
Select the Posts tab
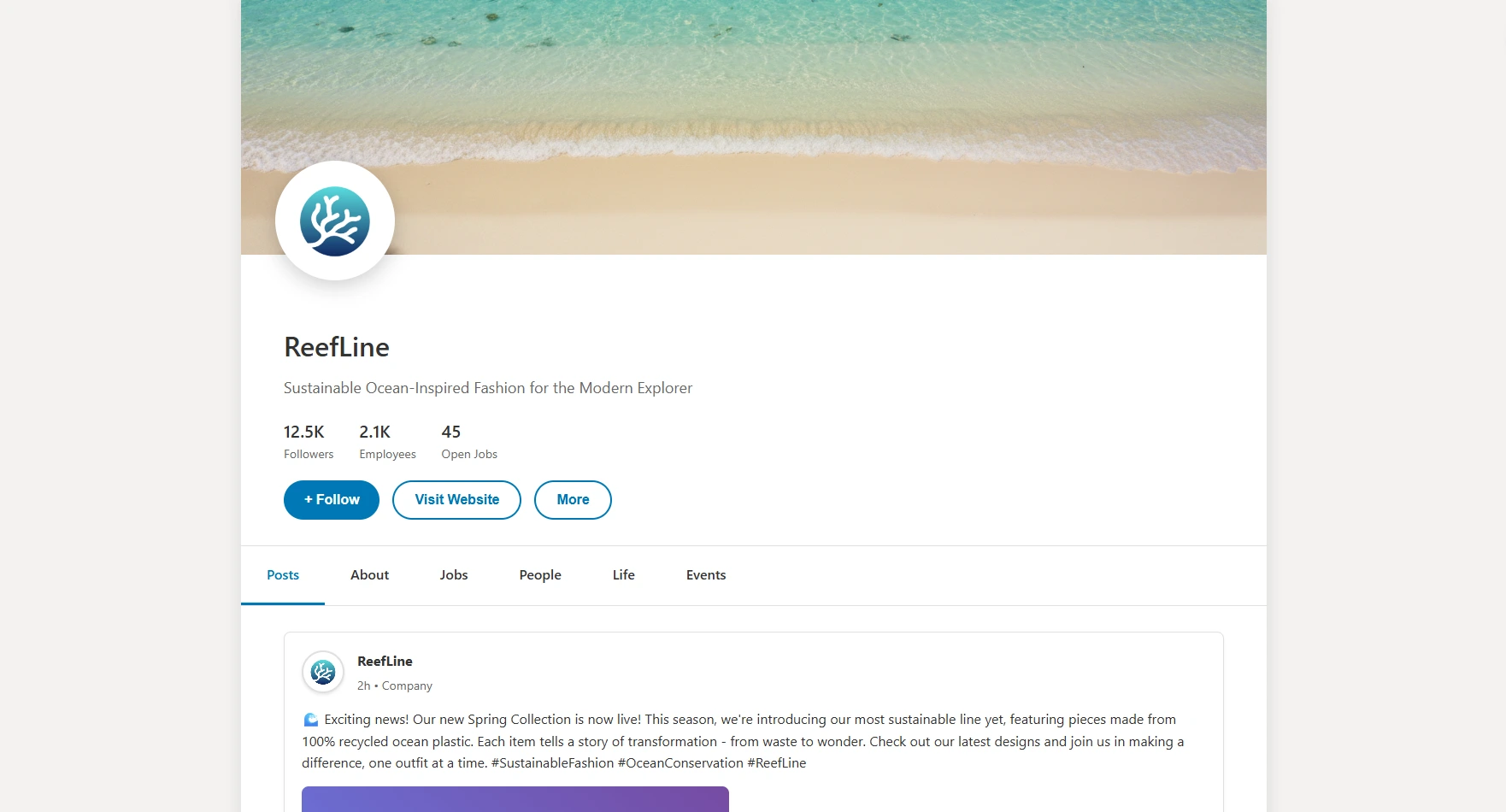click(x=283, y=575)
